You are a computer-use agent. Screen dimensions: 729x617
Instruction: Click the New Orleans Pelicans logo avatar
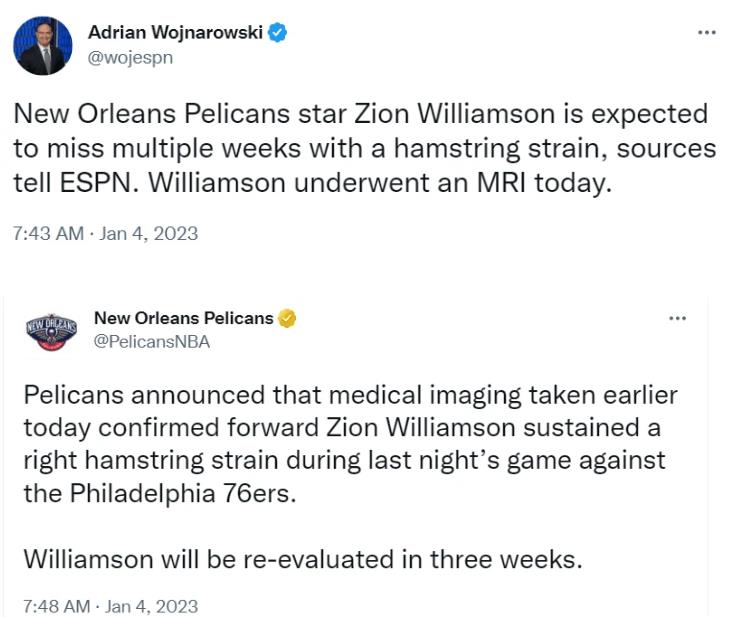pyautogui.click(x=51, y=332)
